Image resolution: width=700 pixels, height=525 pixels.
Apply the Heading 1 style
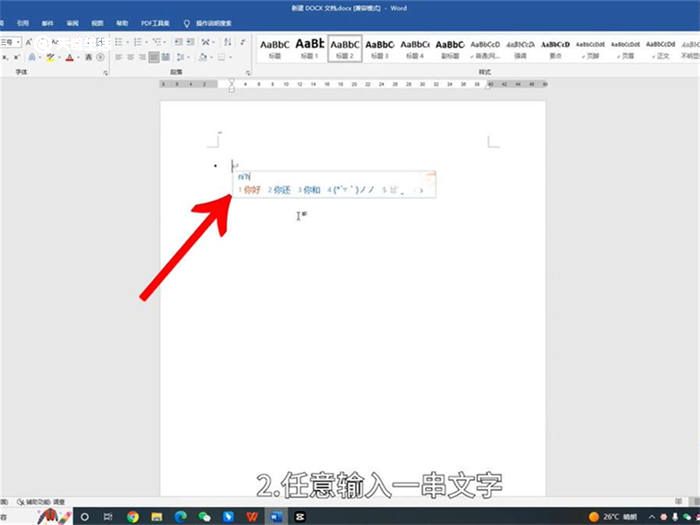pyautogui.click(x=309, y=48)
